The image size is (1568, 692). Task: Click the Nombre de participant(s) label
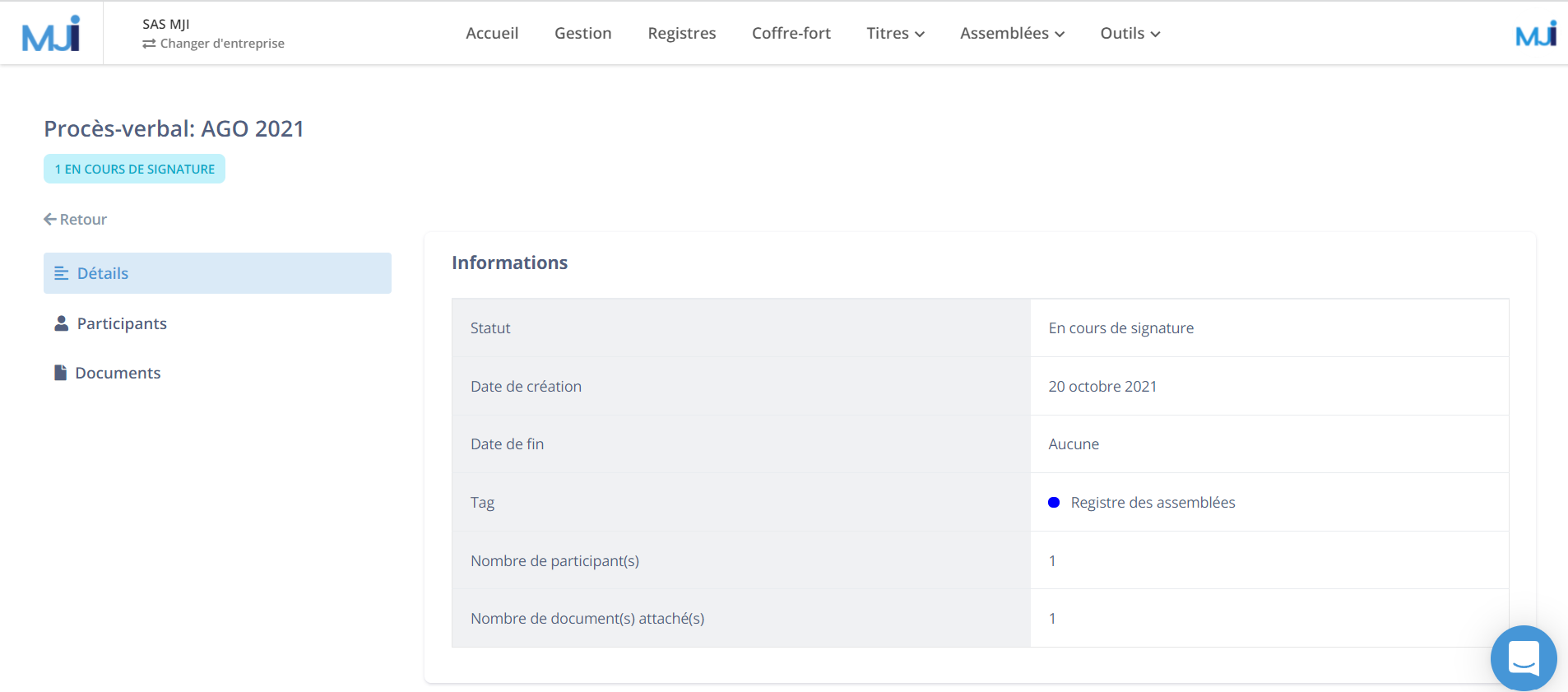point(554,560)
